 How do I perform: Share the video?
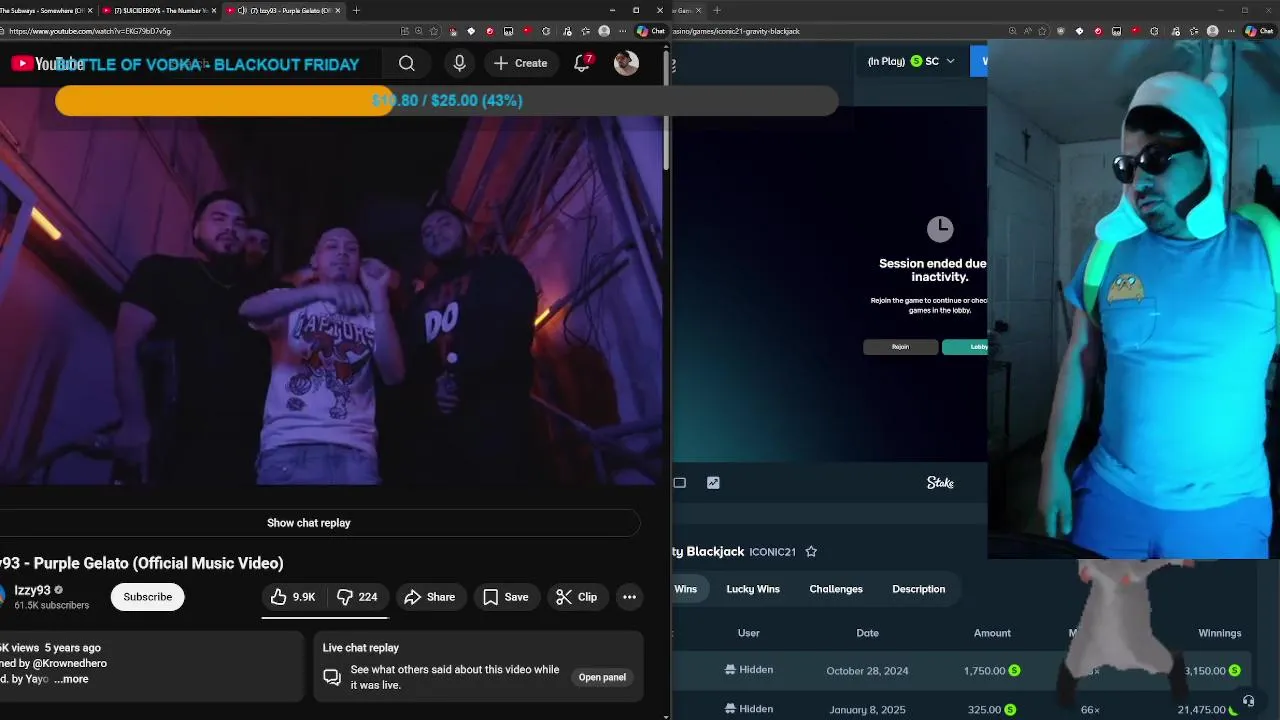pyautogui.click(x=429, y=597)
